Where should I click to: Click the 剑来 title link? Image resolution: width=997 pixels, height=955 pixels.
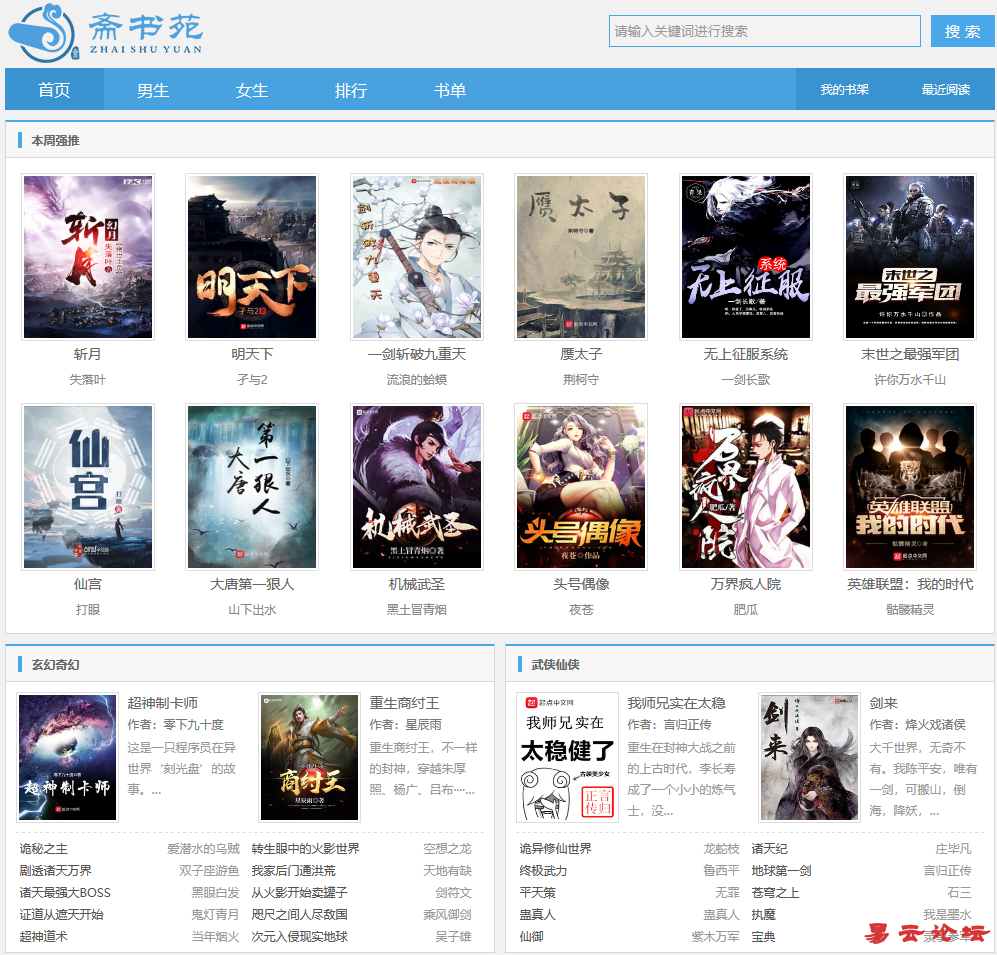click(x=883, y=703)
